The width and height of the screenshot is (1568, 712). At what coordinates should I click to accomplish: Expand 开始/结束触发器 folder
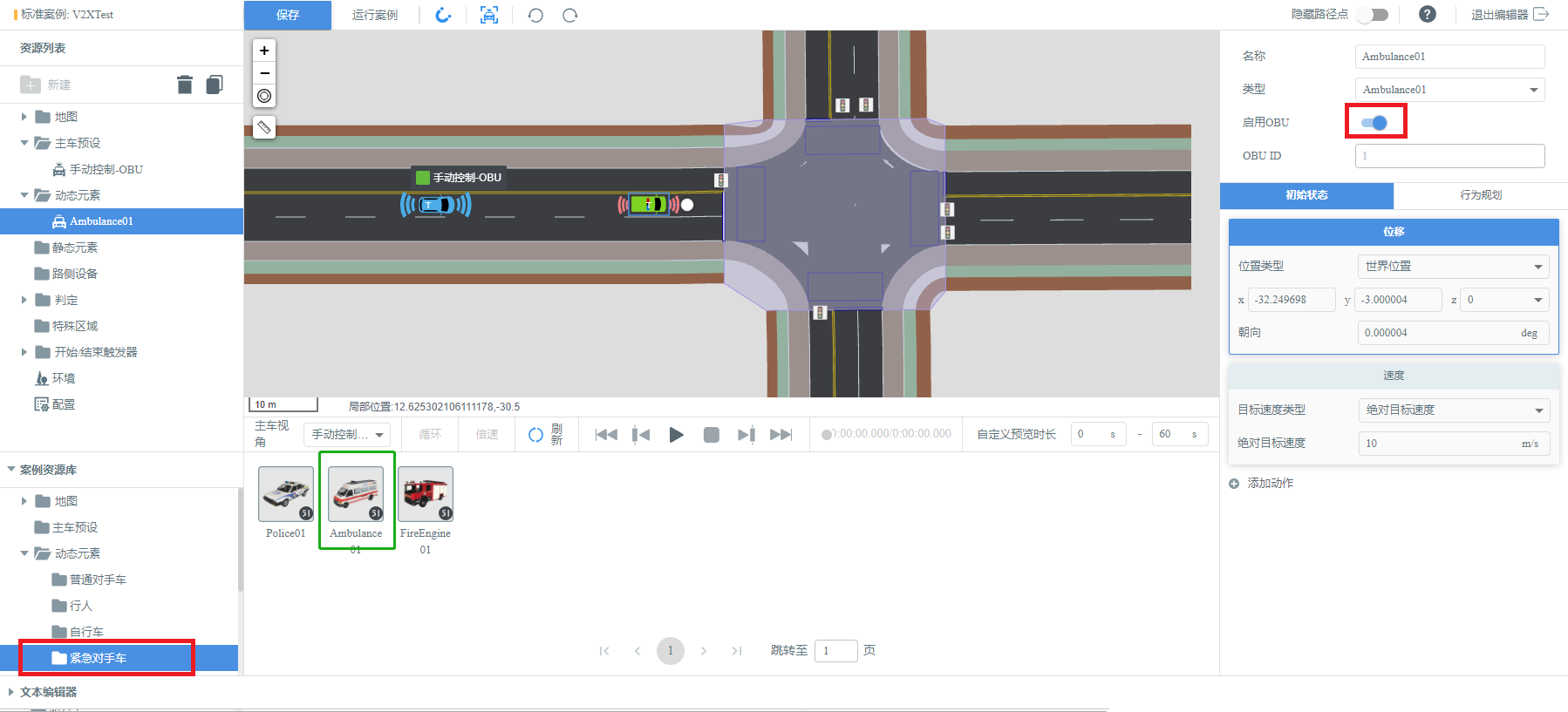[24, 352]
